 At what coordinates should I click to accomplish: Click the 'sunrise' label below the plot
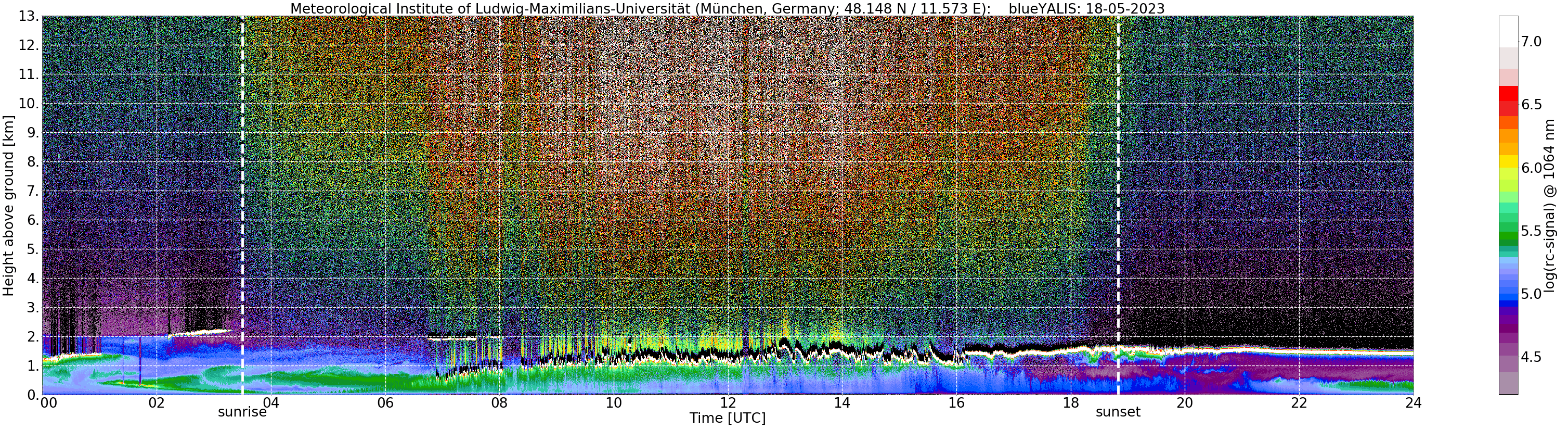[x=242, y=412]
